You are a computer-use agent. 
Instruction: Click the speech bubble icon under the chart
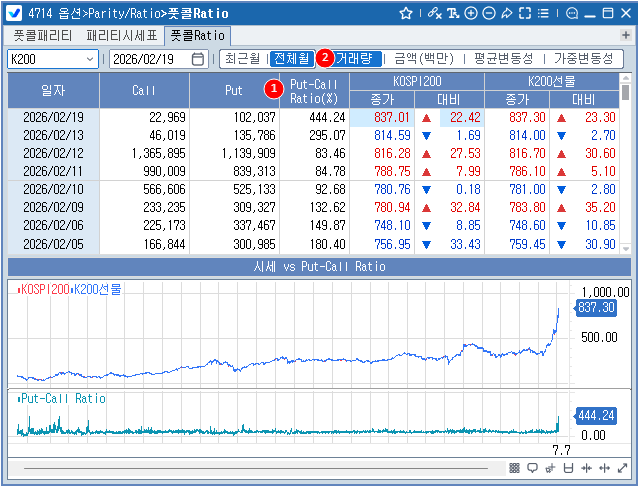click(x=532, y=468)
